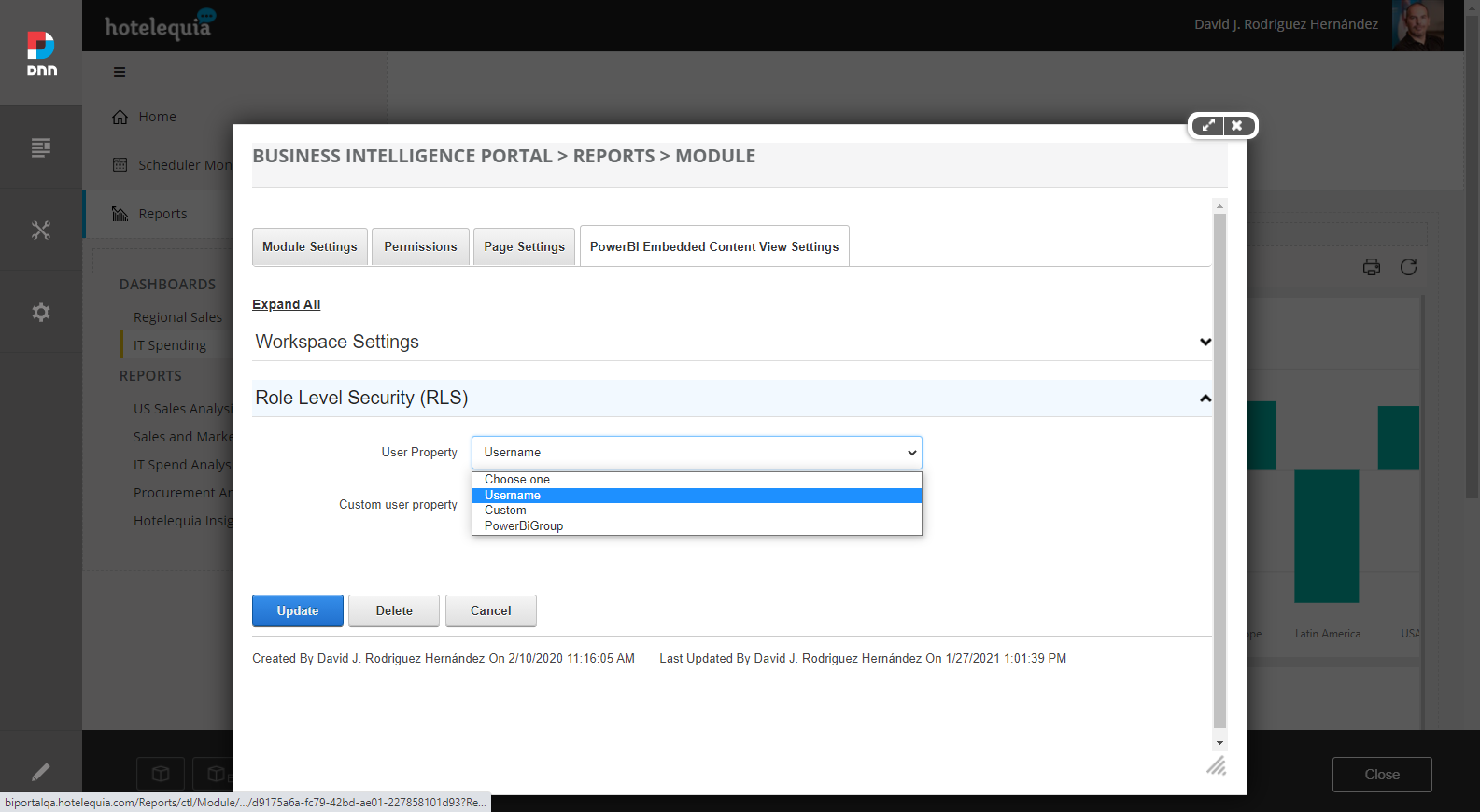Image resolution: width=1480 pixels, height=812 pixels.
Task: Click the Update button
Action: (x=298, y=610)
